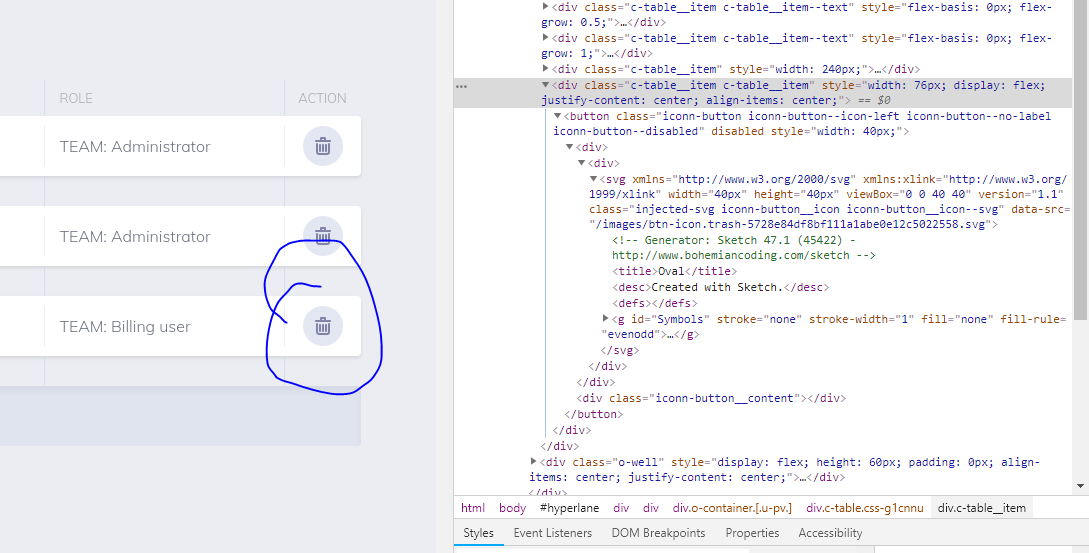Viewport: 1089px width, 553px height.
Task: Click the three-dots gutter icon beside the selected DOM node
Action: tap(461, 86)
